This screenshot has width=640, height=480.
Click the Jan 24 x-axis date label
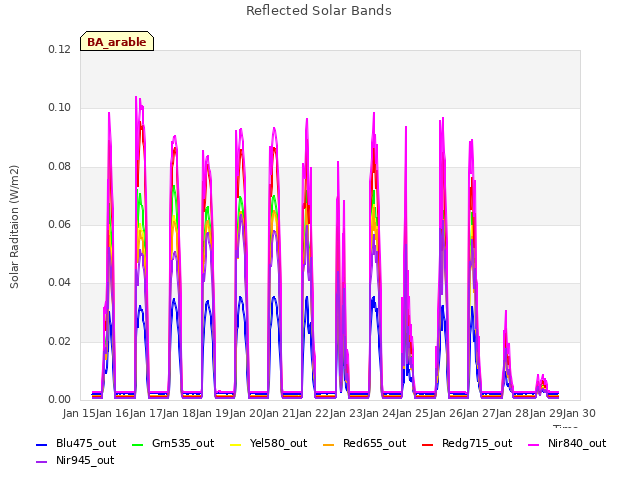(x=379, y=413)
